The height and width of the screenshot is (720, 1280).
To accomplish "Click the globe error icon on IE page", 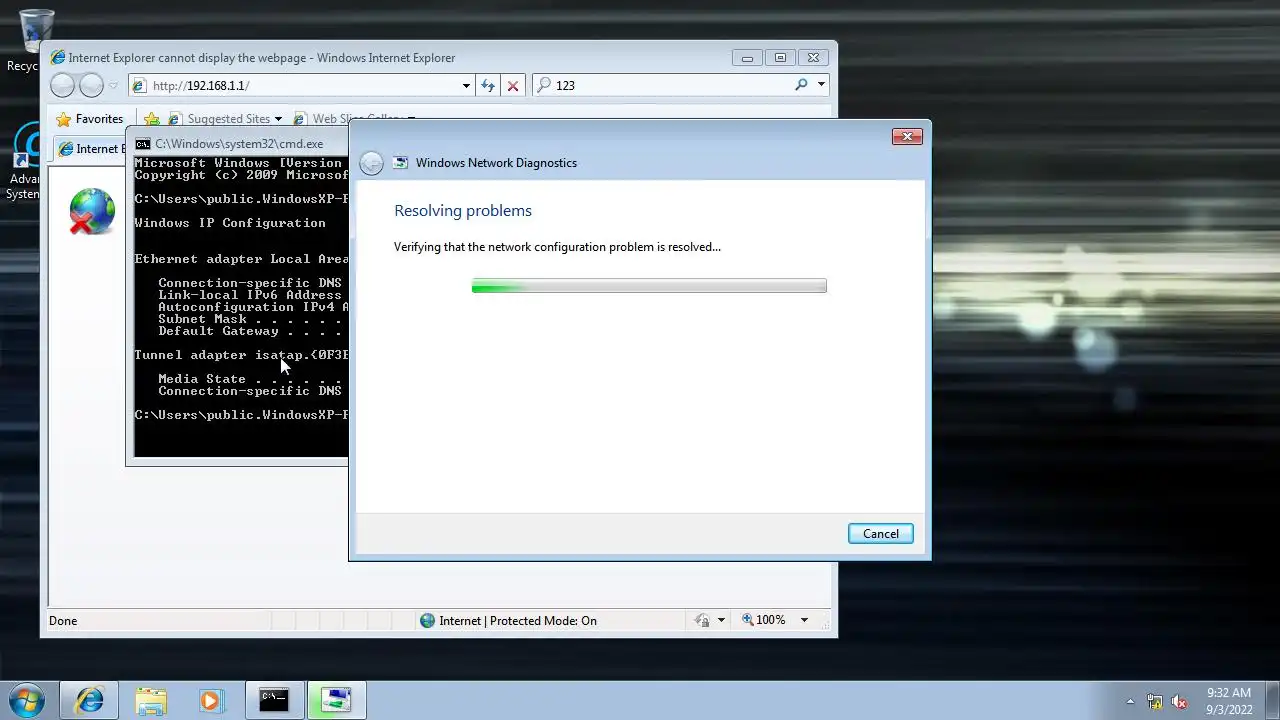I will click(91, 211).
